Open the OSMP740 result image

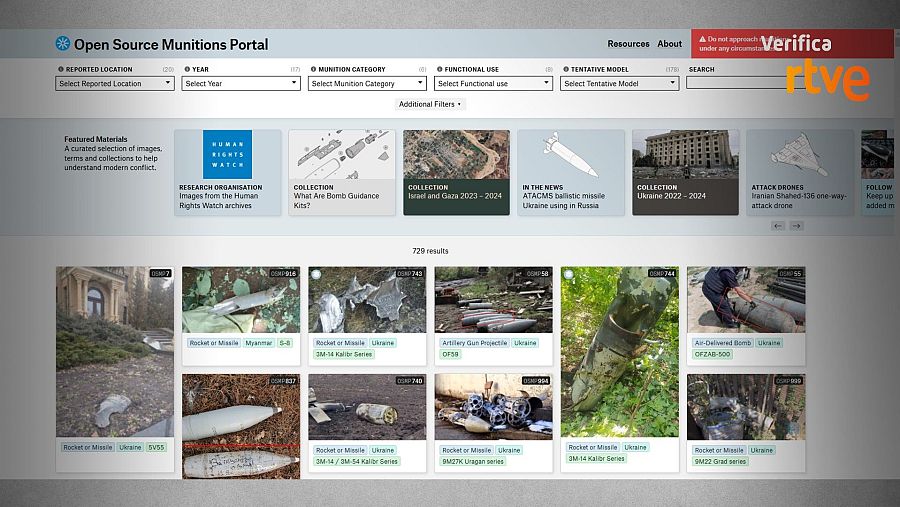[x=367, y=407]
